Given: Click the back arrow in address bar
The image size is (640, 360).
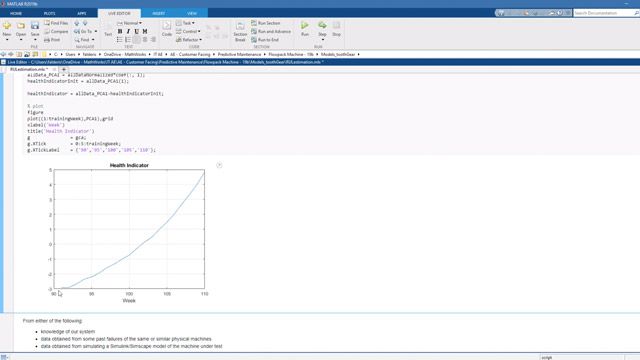Looking at the screenshot, I should [3, 54].
